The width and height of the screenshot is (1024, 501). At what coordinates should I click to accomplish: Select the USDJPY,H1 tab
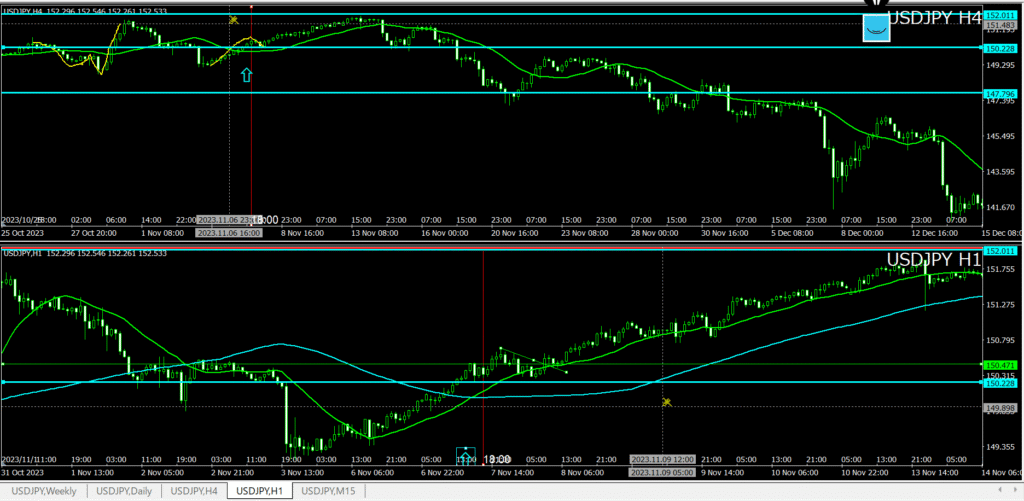pyautogui.click(x=263, y=491)
